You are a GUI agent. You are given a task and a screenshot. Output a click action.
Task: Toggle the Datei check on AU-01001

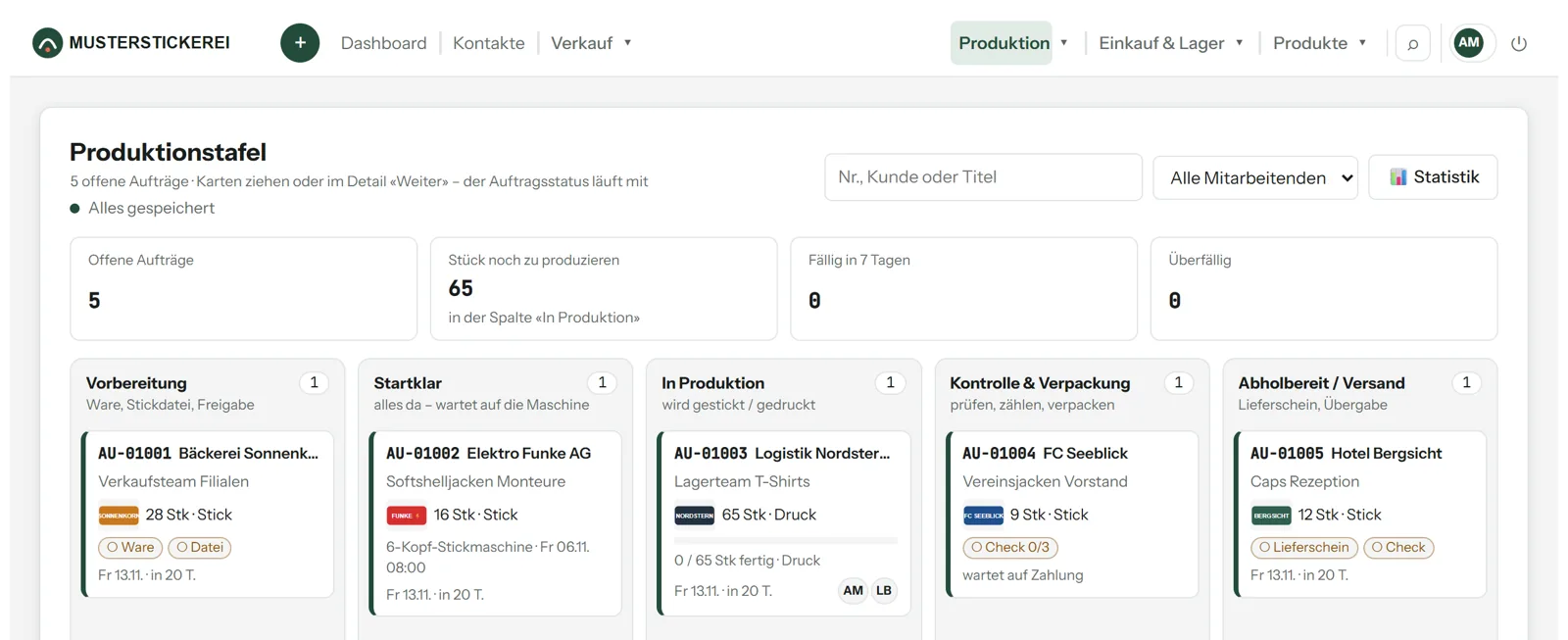200,547
